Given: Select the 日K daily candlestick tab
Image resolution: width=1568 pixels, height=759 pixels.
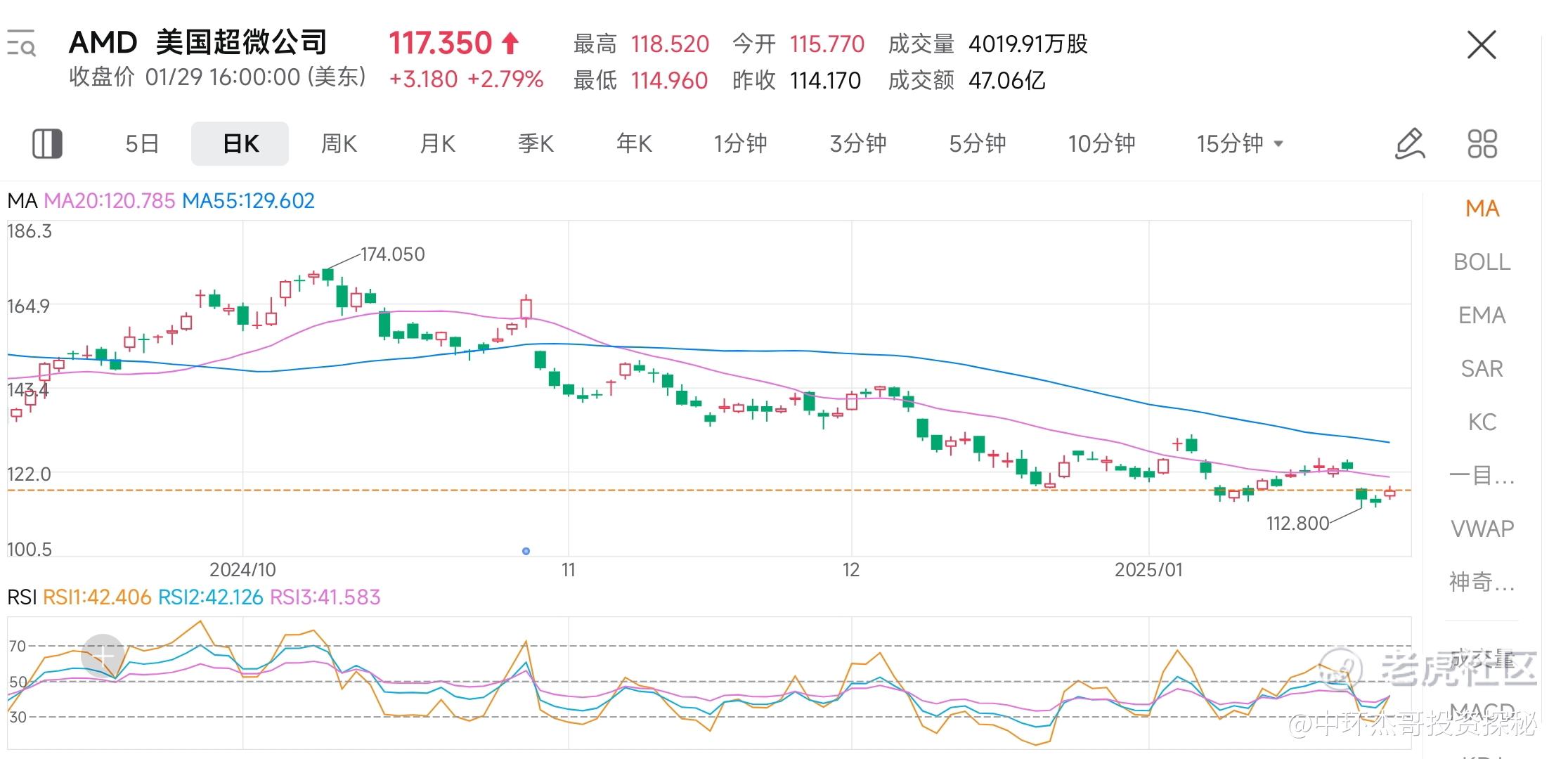Looking at the screenshot, I should [240, 143].
